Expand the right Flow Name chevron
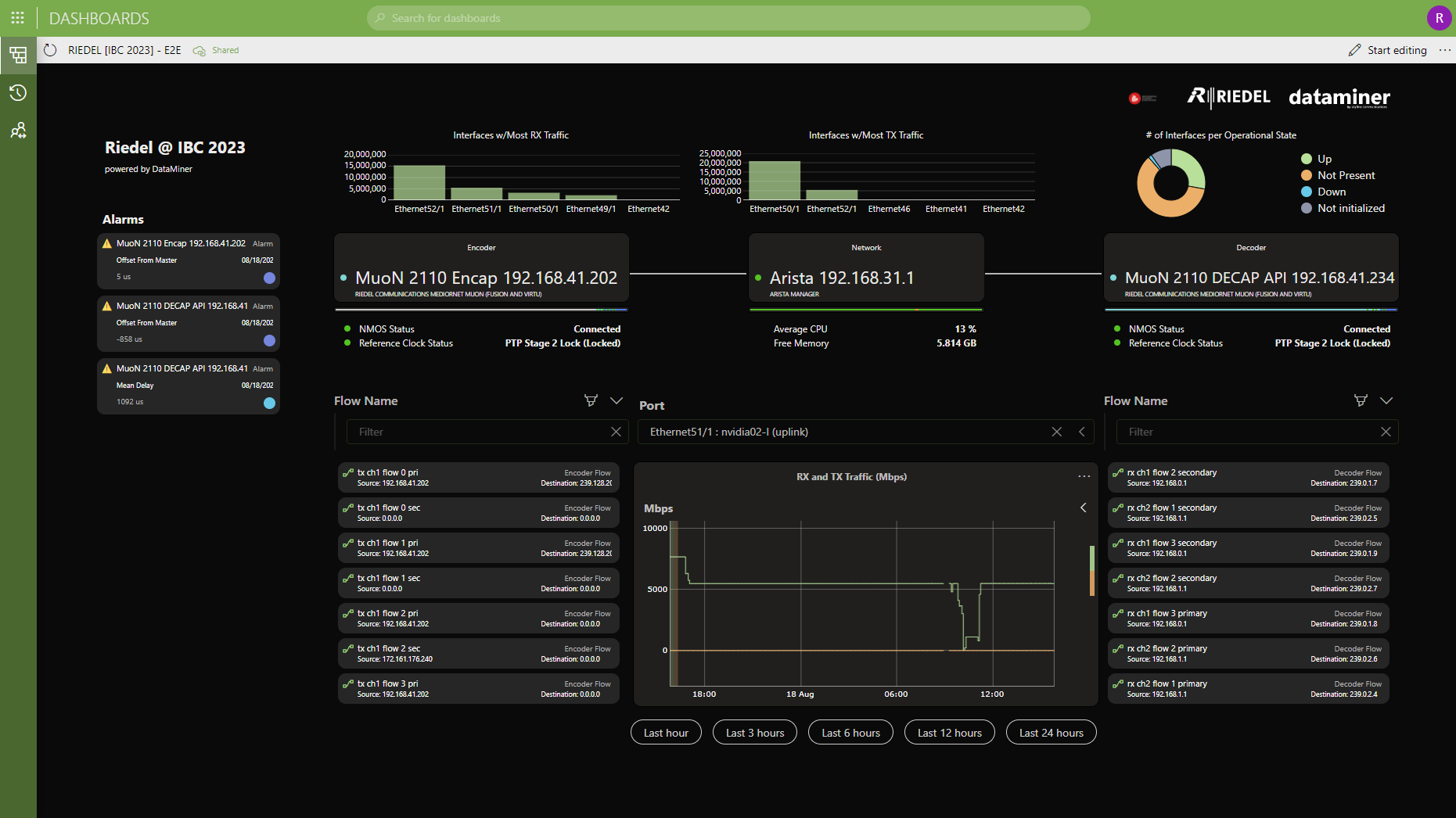Viewport: 1456px width, 818px height. (x=1386, y=400)
